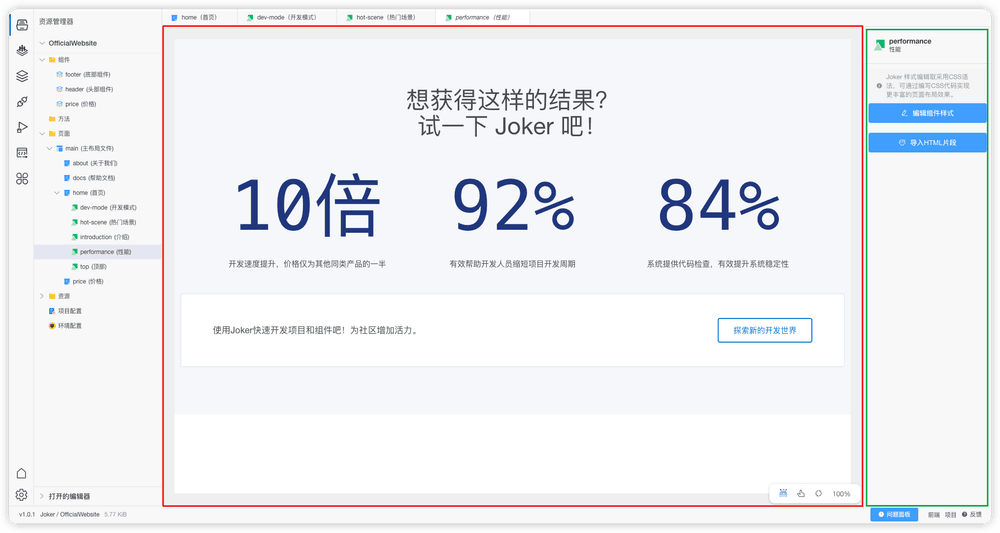
Task: Open the code window icon in activity bar
Action: point(22,152)
